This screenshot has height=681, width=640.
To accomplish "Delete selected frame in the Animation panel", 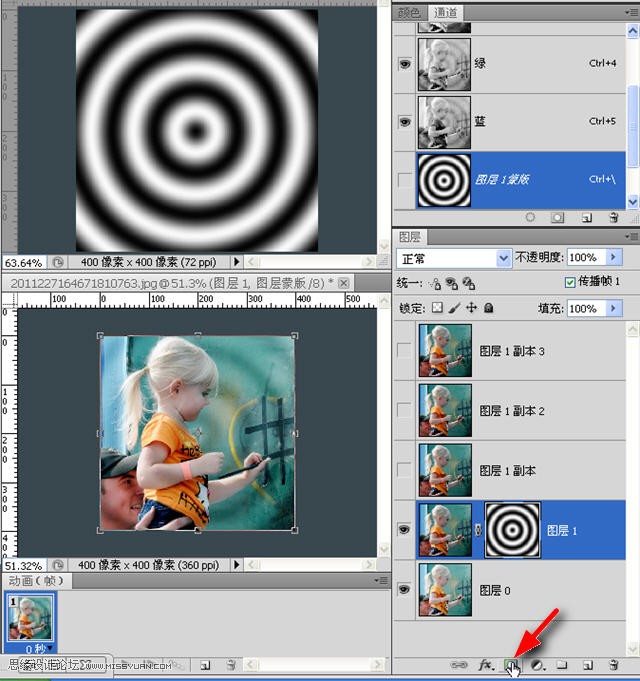I will point(231,664).
